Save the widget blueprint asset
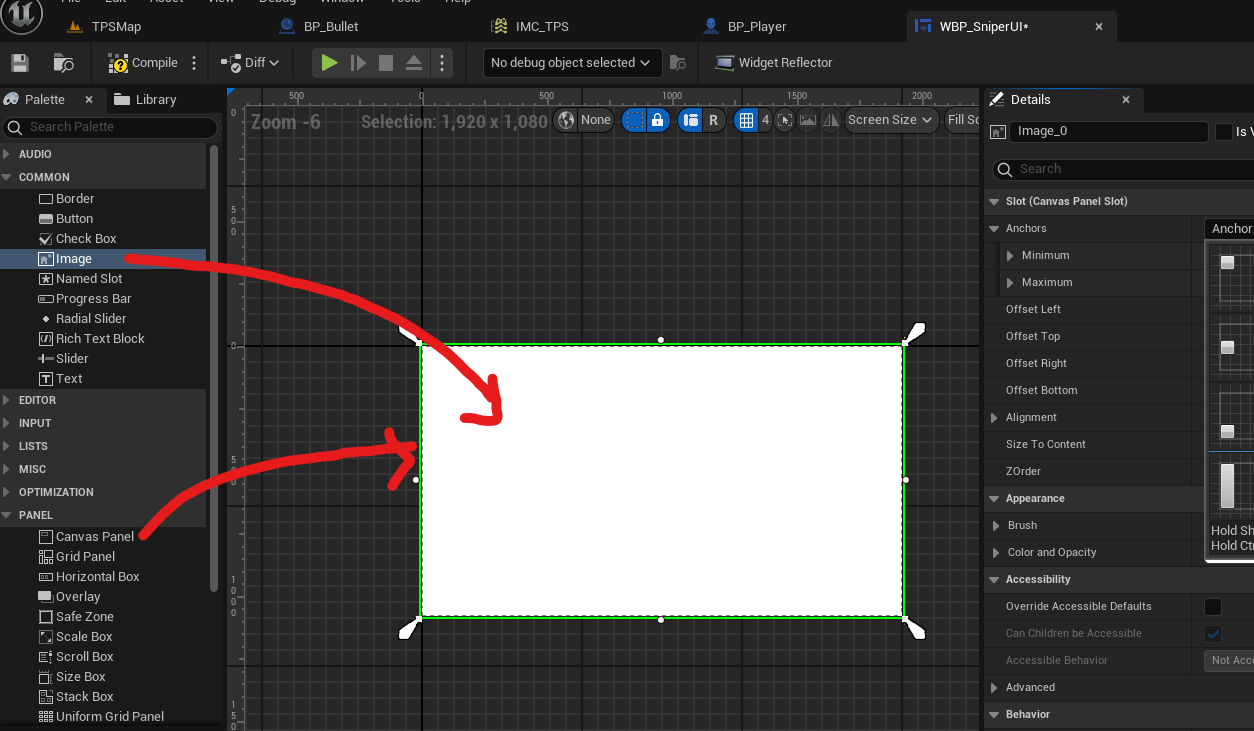 pyautogui.click(x=20, y=63)
